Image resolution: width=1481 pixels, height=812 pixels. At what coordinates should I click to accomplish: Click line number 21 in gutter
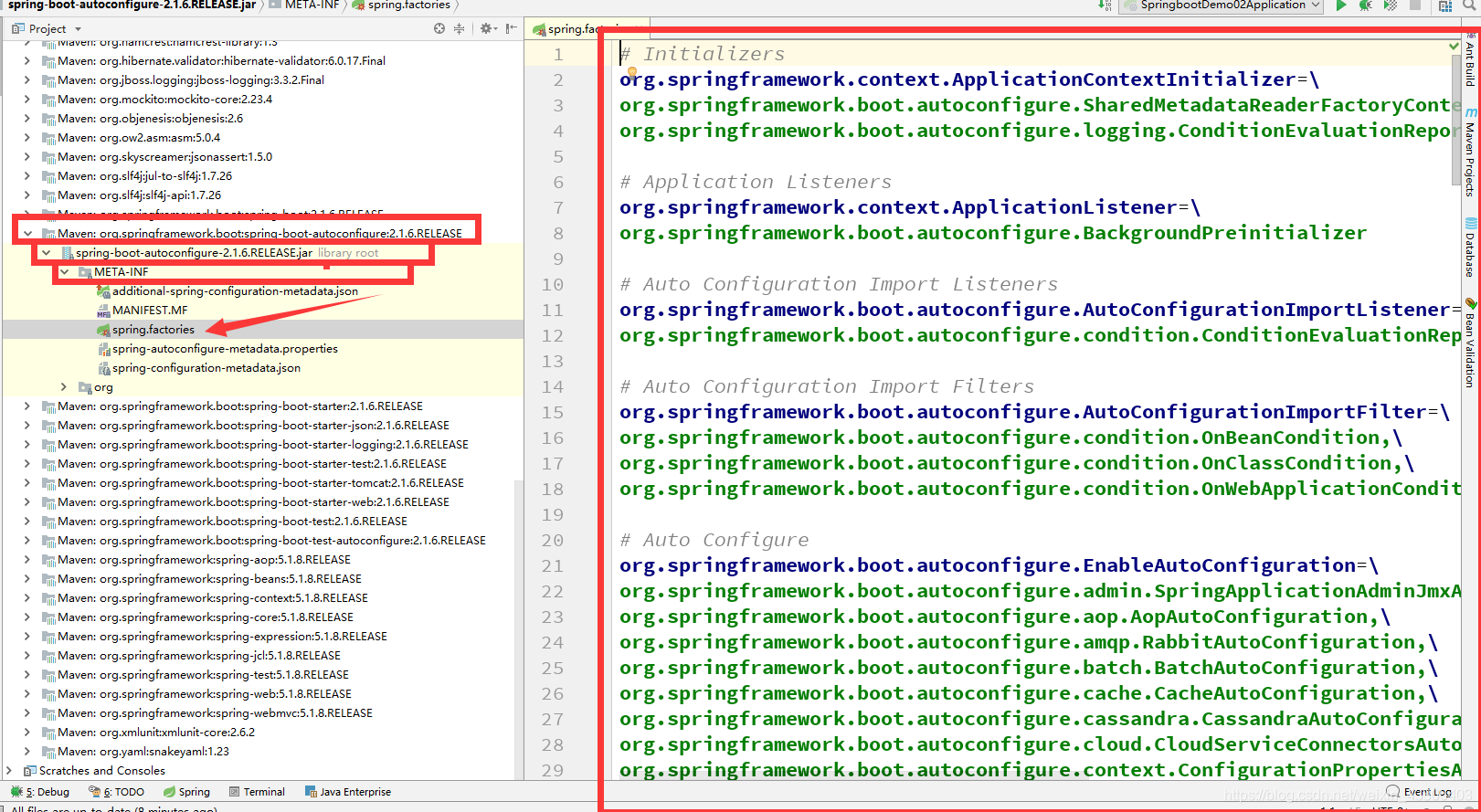pyautogui.click(x=553, y=566)
